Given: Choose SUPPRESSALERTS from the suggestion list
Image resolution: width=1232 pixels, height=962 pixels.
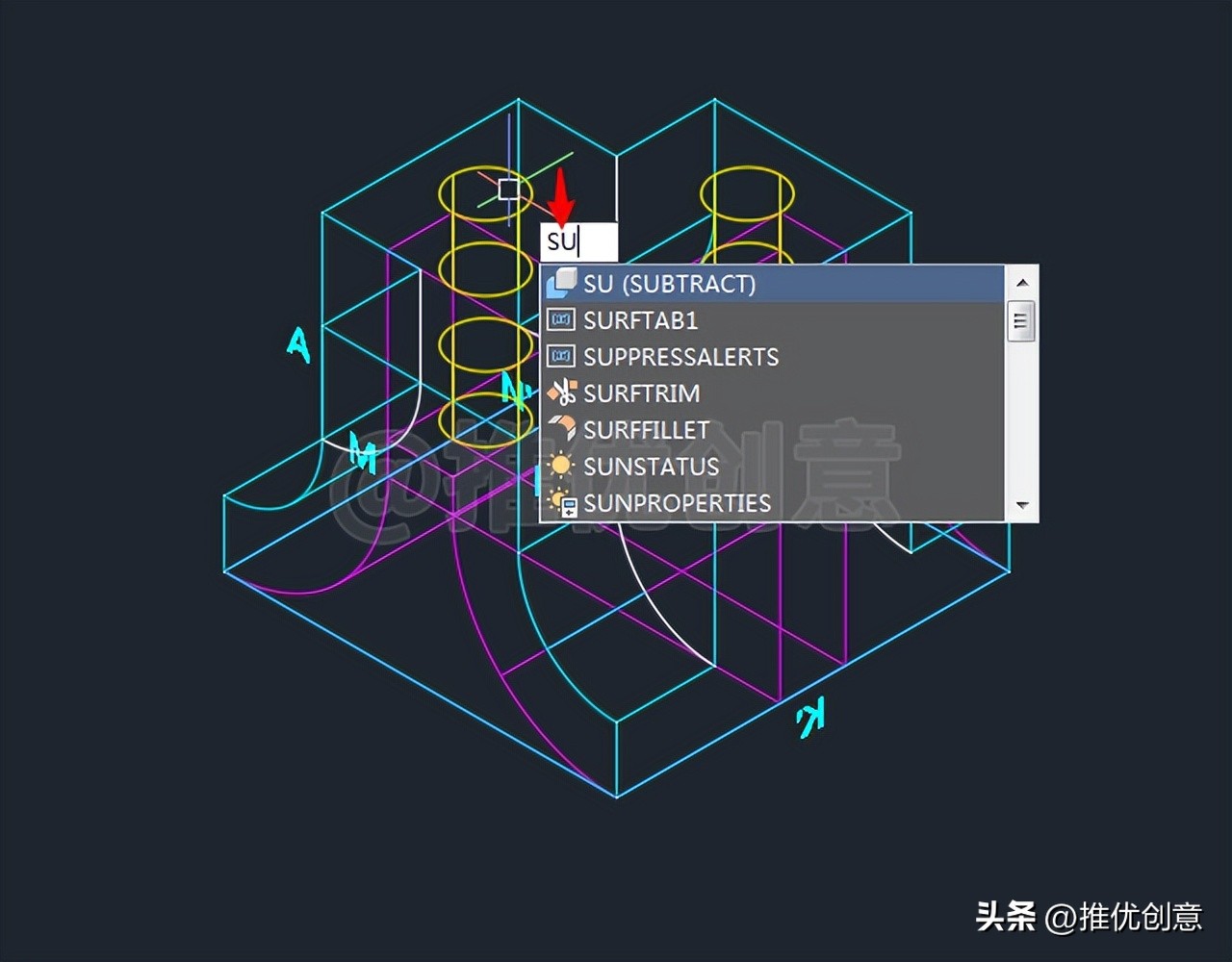Looking at the screenshot, I should pyautogui.click(x=681, y=357).
